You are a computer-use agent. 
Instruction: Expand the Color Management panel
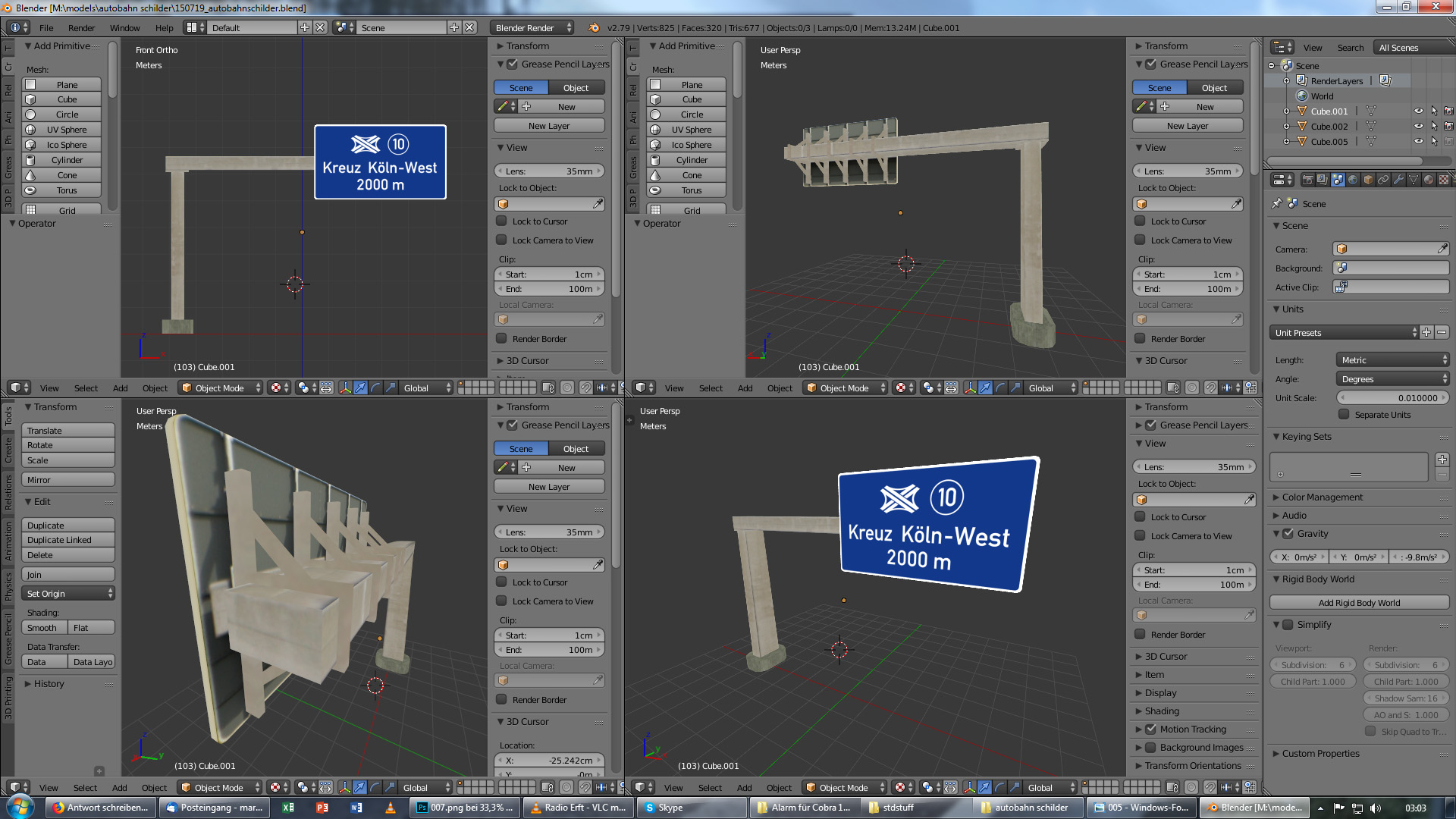pos(1322,497)
